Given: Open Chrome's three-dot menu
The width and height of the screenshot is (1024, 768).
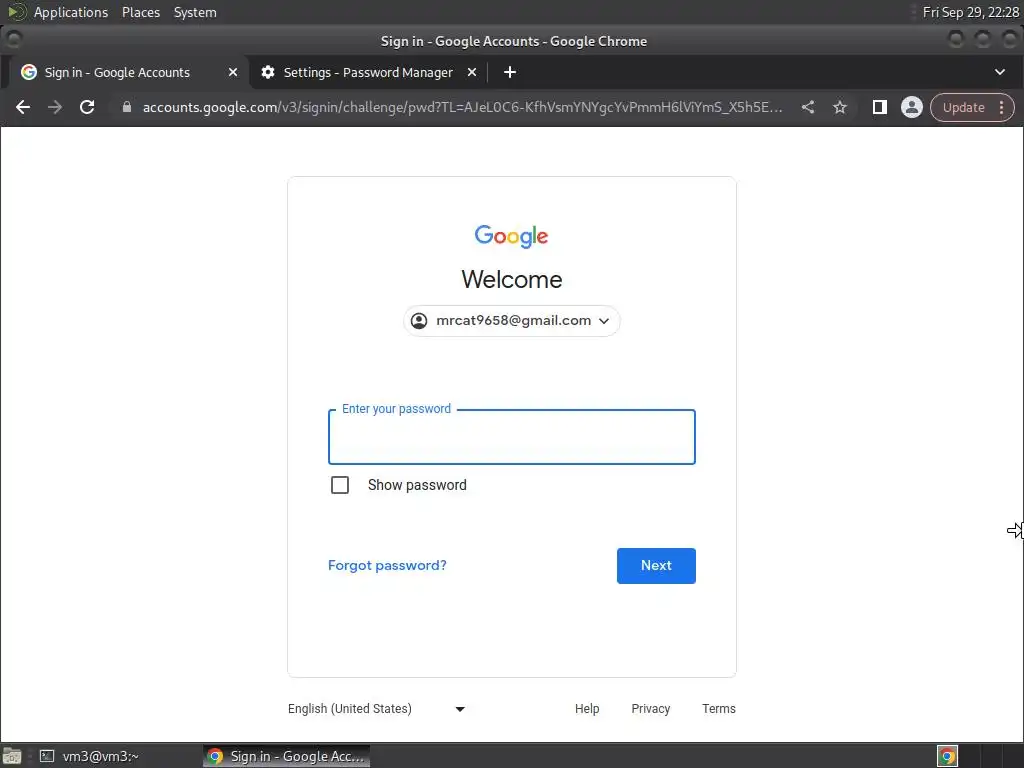Looking at the screenshot, I should [1001, 107].
